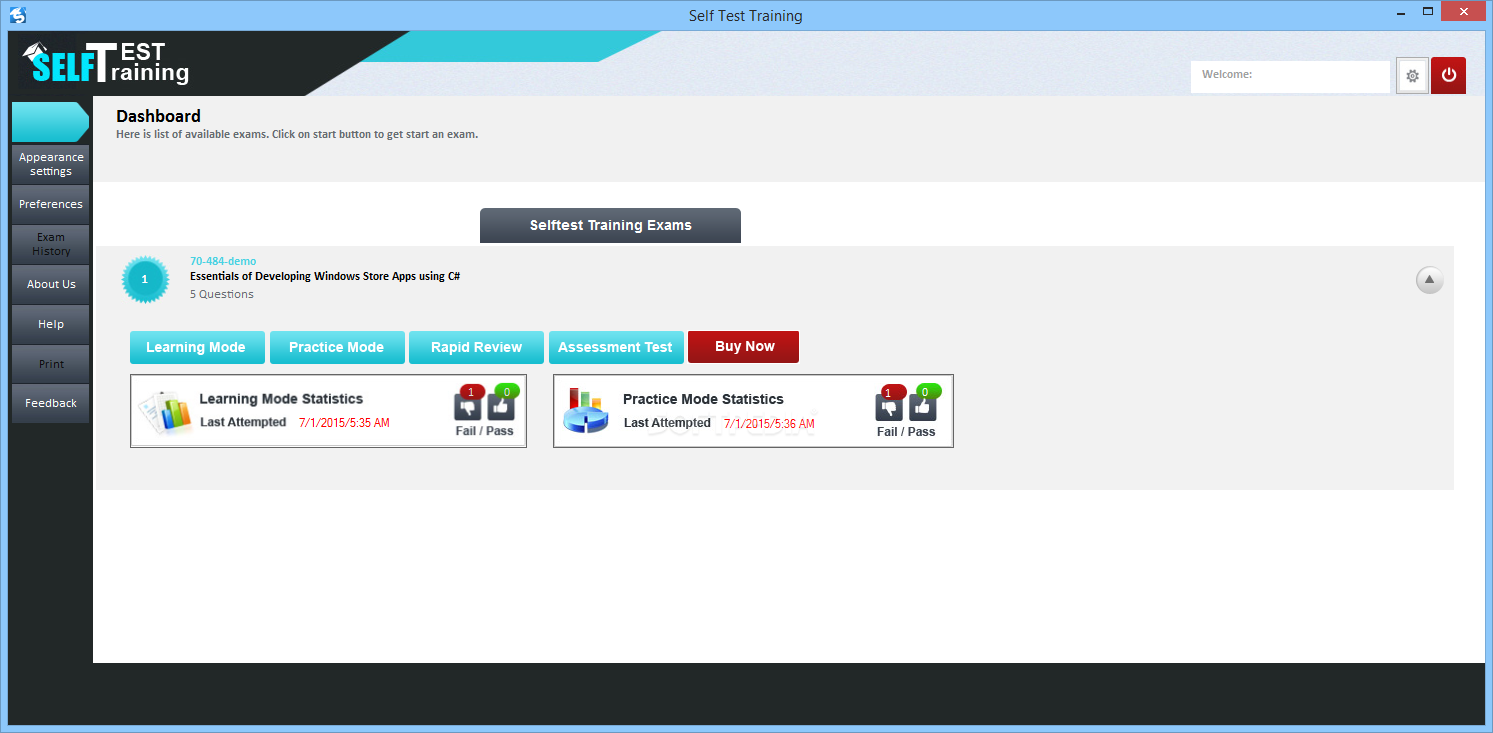Click the exam number 1 badge
This screenshot has width=1493, height=733.
(x=145, y=279)
